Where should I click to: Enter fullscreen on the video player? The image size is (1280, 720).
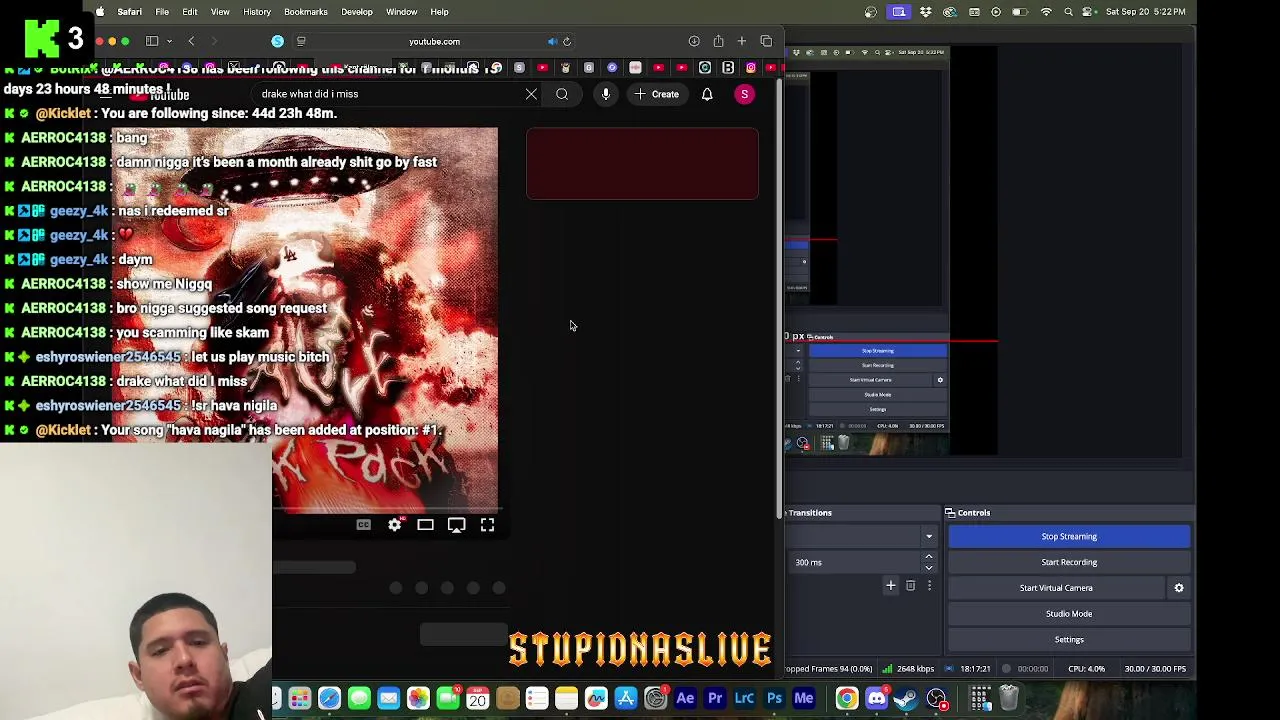(487, 525)
